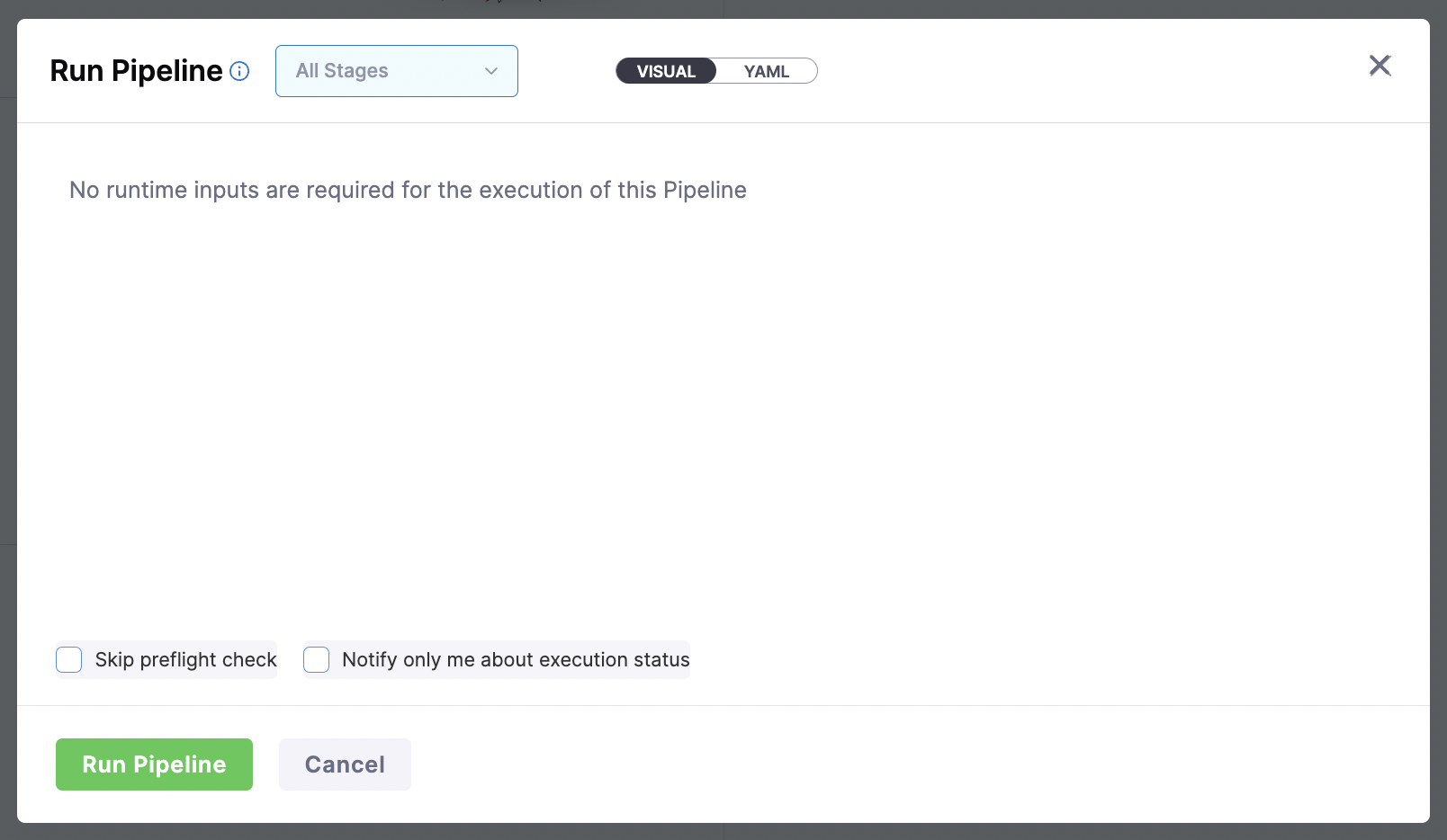Select the VISUAL tab
Image resolution: width=1447 pixels, height=840 pixels.
coord(666,70)
